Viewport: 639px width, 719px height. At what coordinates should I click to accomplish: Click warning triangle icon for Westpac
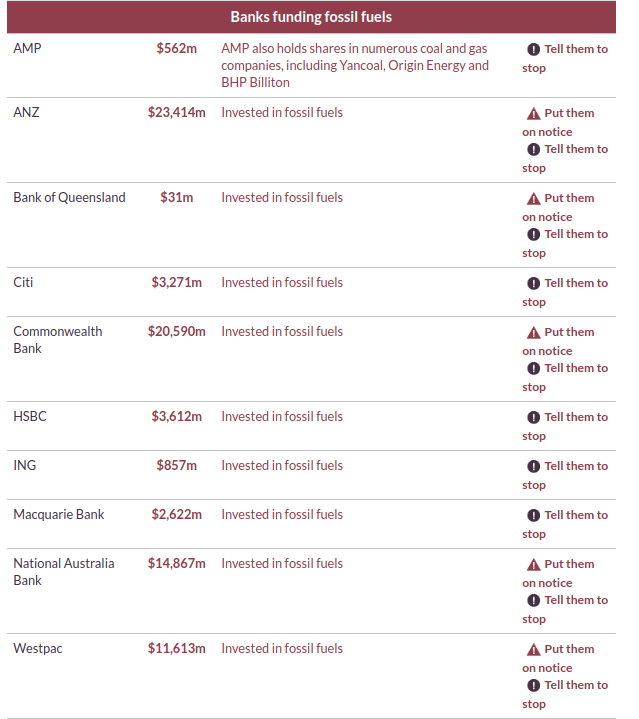click(534, 649)
